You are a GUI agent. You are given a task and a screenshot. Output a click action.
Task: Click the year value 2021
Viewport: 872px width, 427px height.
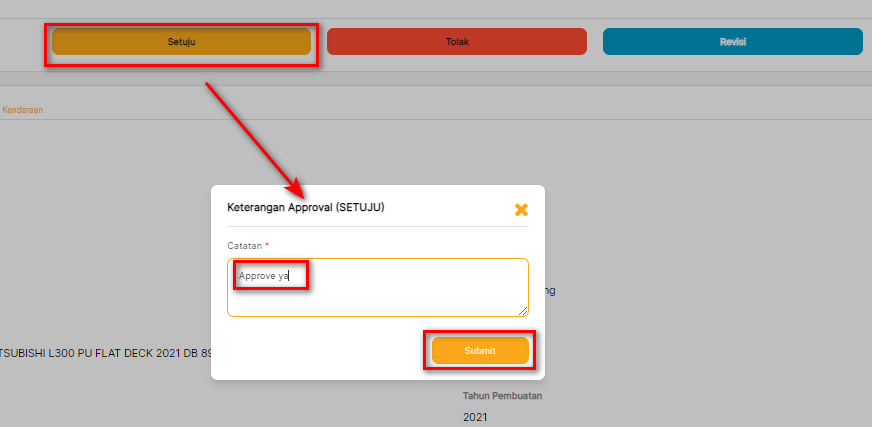[x=474, y=416]
